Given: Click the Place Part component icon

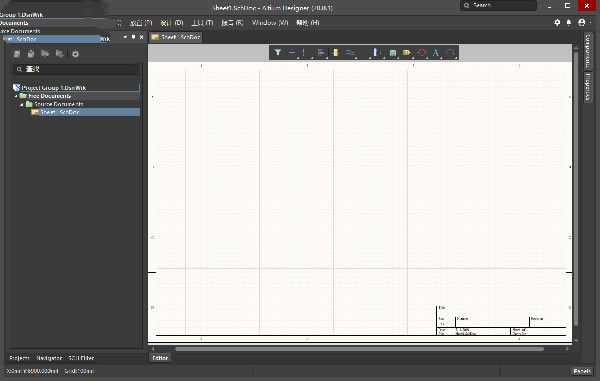Looking at the screenshot, I should click(x=336, y=52).
